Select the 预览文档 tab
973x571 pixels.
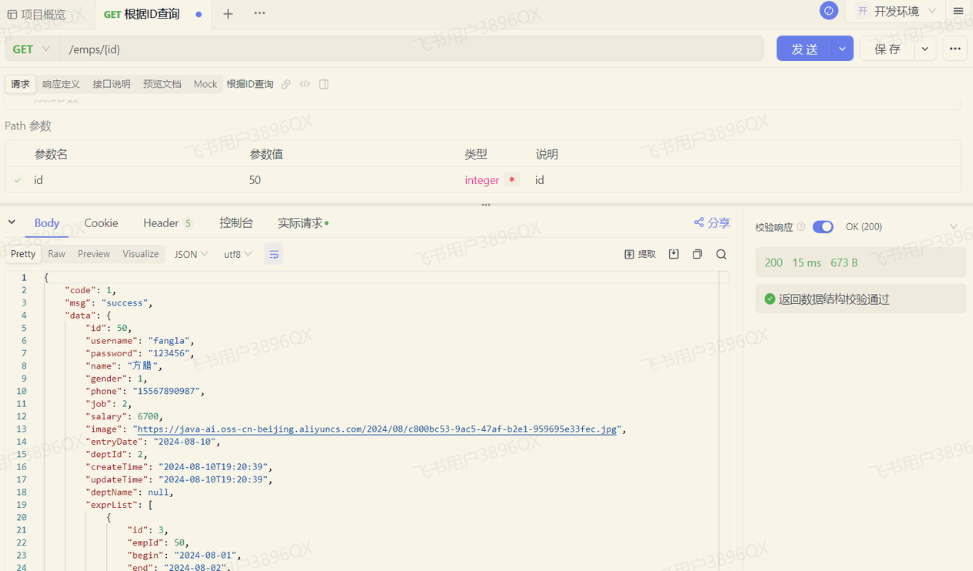(162, 84)
